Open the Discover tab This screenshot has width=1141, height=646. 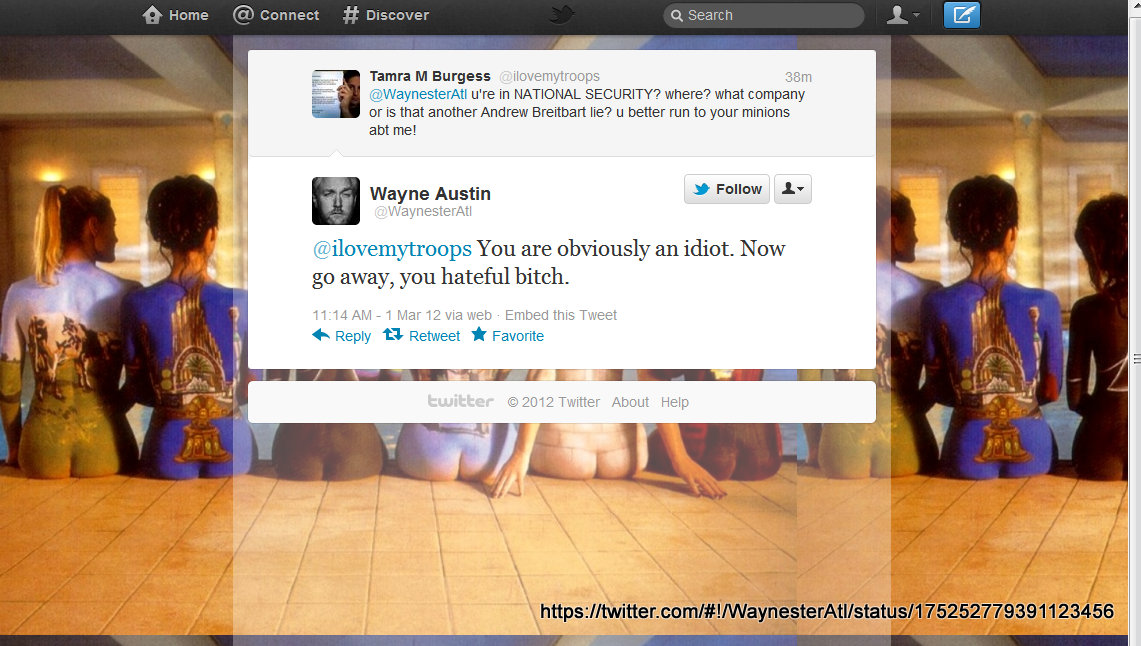pos(386,15)
